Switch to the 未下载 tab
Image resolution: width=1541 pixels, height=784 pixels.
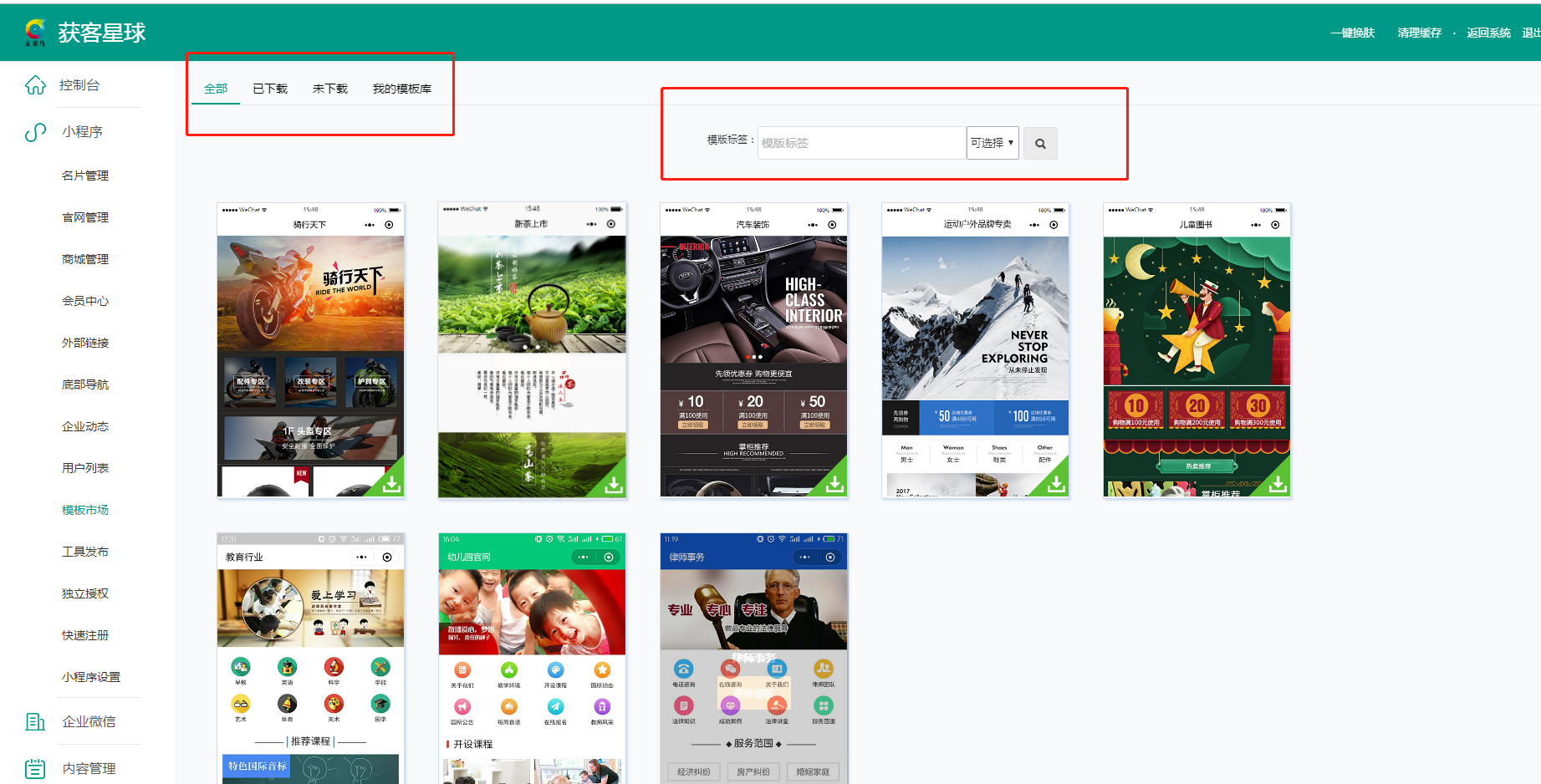pyautogui.click(x=330, y=89)
